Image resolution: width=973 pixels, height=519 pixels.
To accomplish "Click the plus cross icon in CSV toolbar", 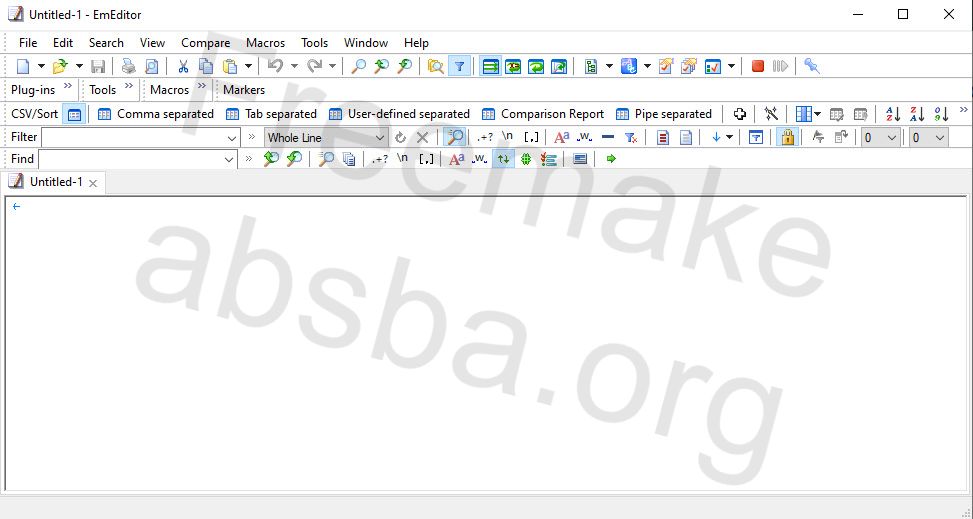I will pyautogui.click(x=739, y=114).
